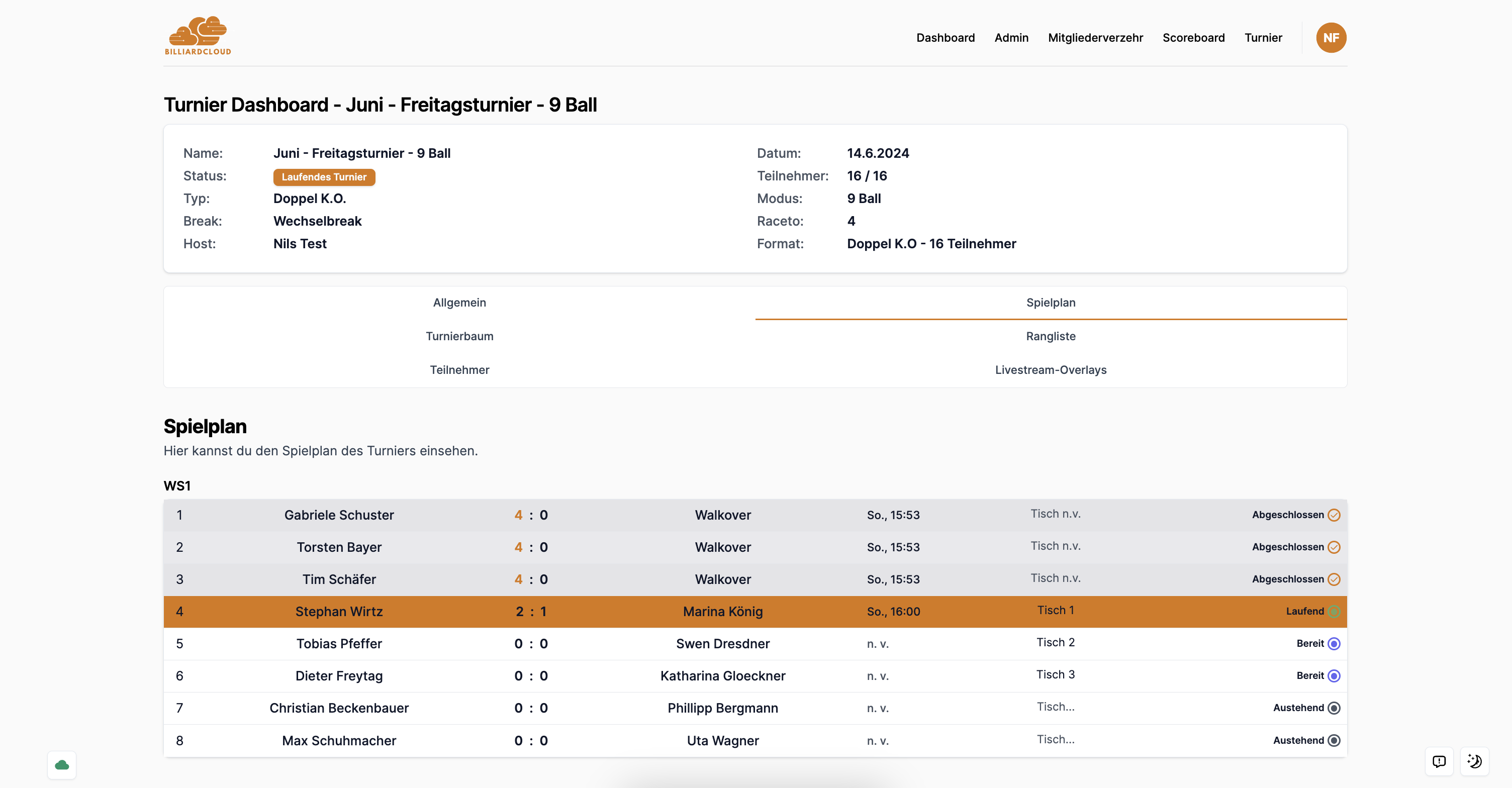The width and height of the screenshot is (1512, 788).
Task: Select the Livestream-Overlays tab
Action: pyautogui.click(x=1050, y=370)
